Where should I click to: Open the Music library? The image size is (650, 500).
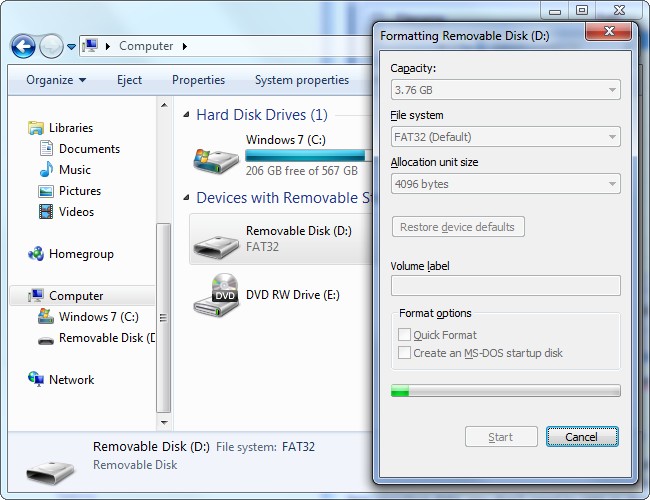click(75, 170)
